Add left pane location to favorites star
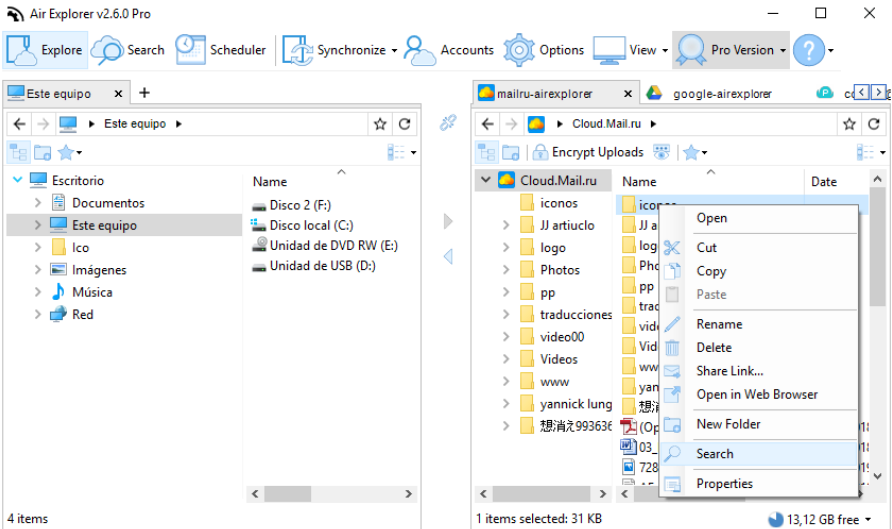The height and width of the screenshot is (529, 892). point(380,124)
